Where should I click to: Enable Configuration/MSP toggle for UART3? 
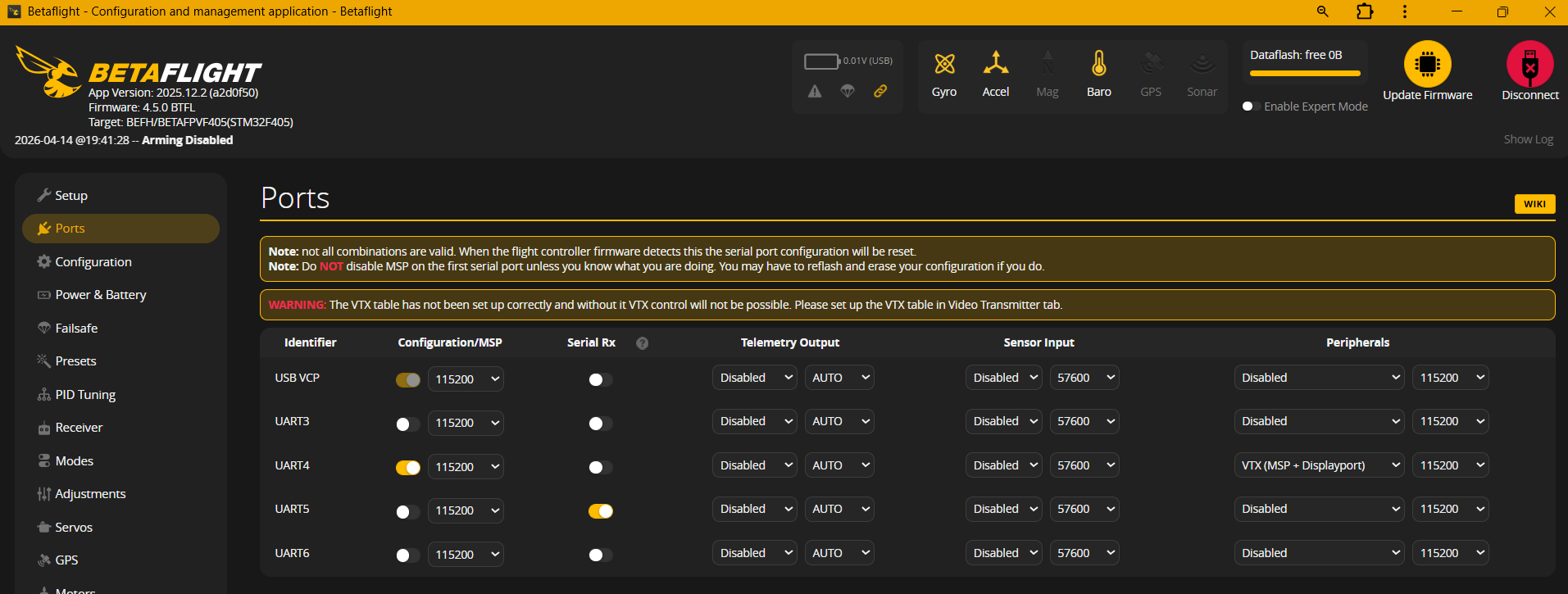(x=407, y=424)
